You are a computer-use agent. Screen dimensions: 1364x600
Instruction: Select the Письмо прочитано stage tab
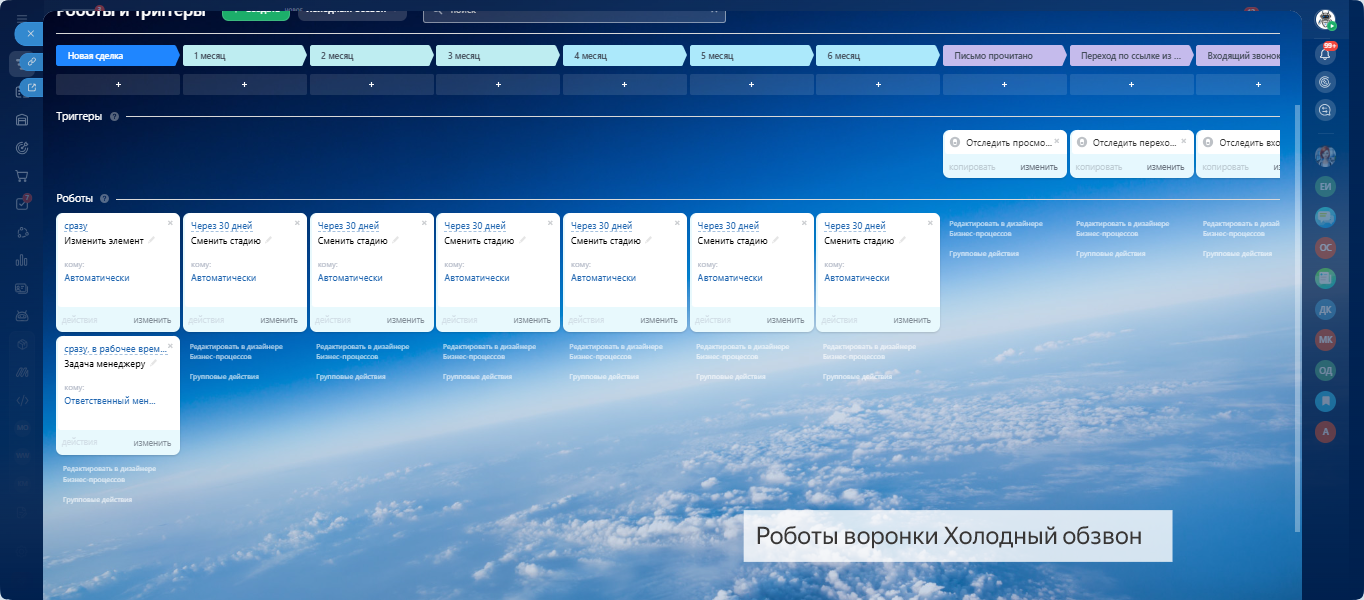click(x=1003, y=56)
